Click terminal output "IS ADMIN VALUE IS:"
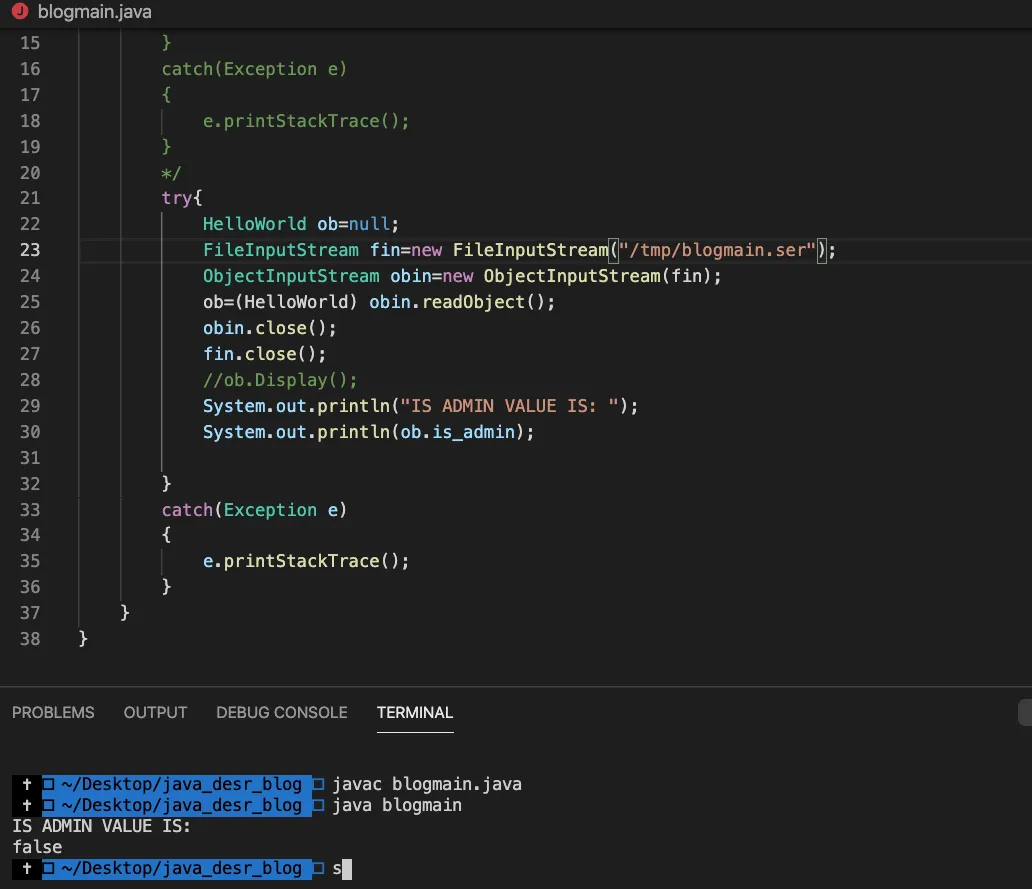 tap(101, 826)
